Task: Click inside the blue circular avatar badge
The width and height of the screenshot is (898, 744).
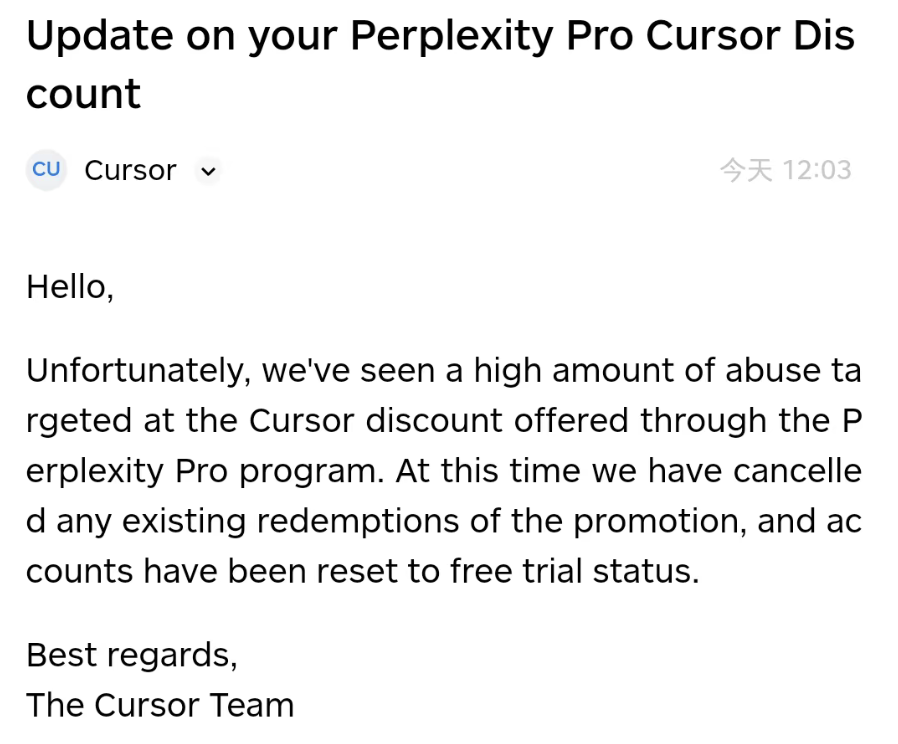Action: (x=46, y=170)
